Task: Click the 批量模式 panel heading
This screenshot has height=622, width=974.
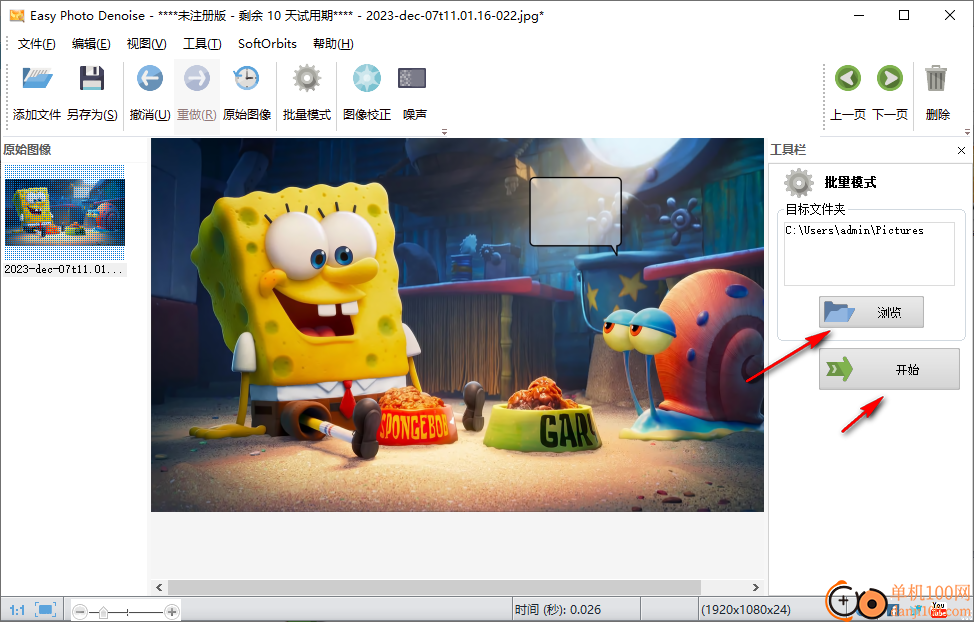Action: click(x=850, y=182)
